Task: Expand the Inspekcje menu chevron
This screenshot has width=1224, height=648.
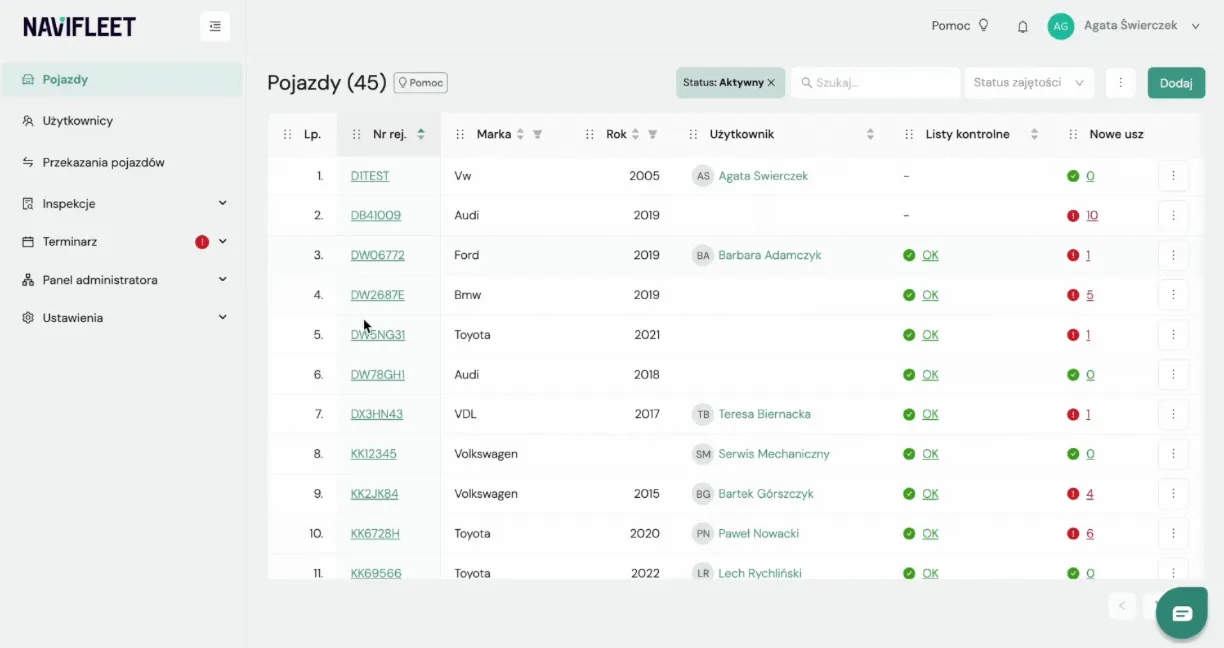Action: (222, 203)
